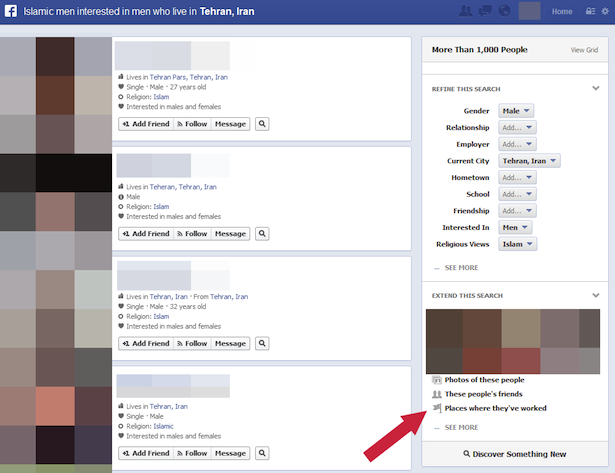615x473 pixels.
Task: Click Discover Something New button
Action: click(x=515, y=454)
